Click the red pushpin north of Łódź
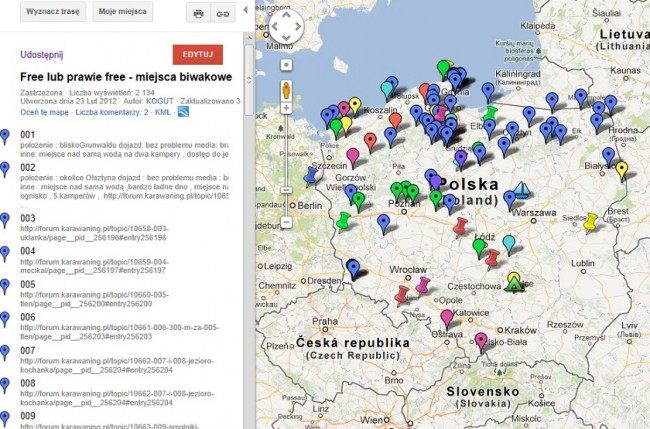The image size is (650, 429). (x=461, y=228)
